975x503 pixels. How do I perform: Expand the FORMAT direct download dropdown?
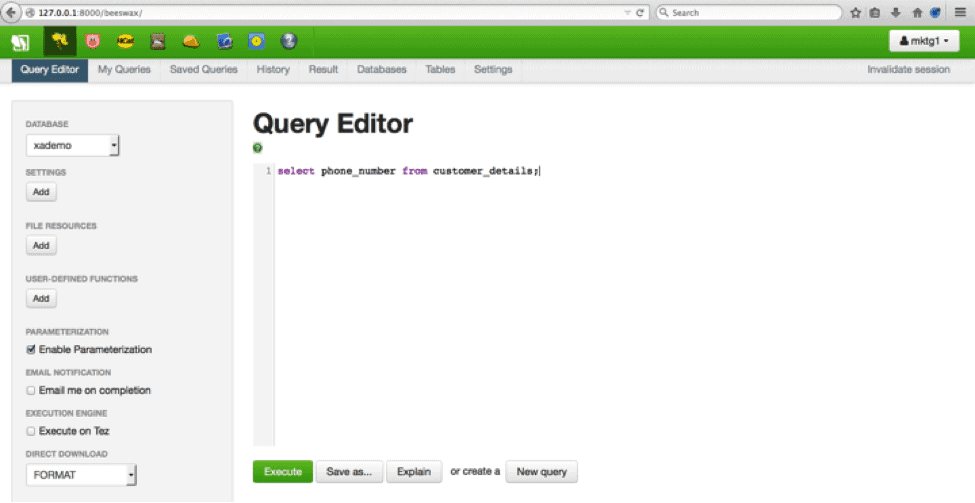pos(81,476)
